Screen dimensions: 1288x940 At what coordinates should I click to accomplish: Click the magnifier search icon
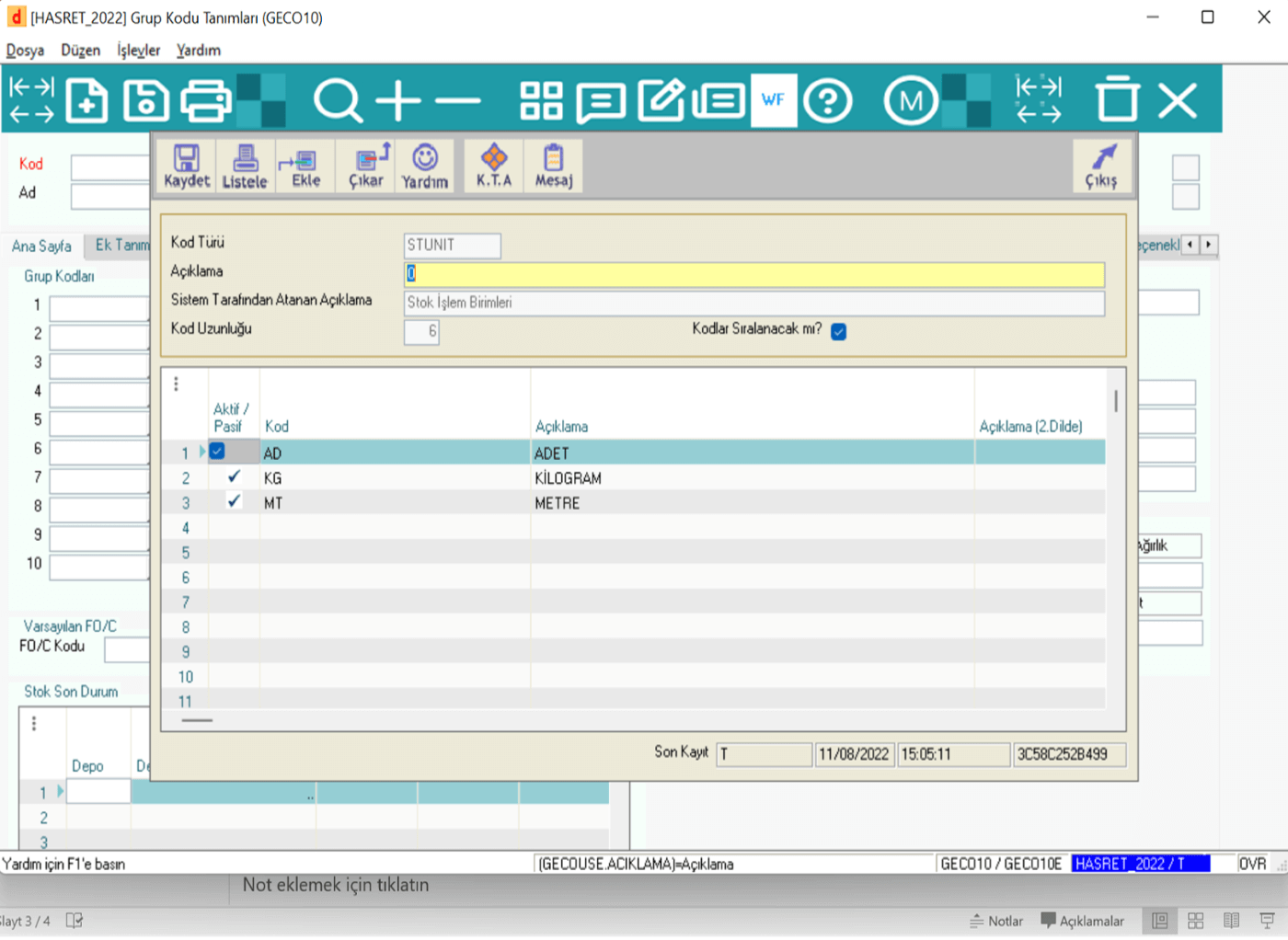[338, 100]
